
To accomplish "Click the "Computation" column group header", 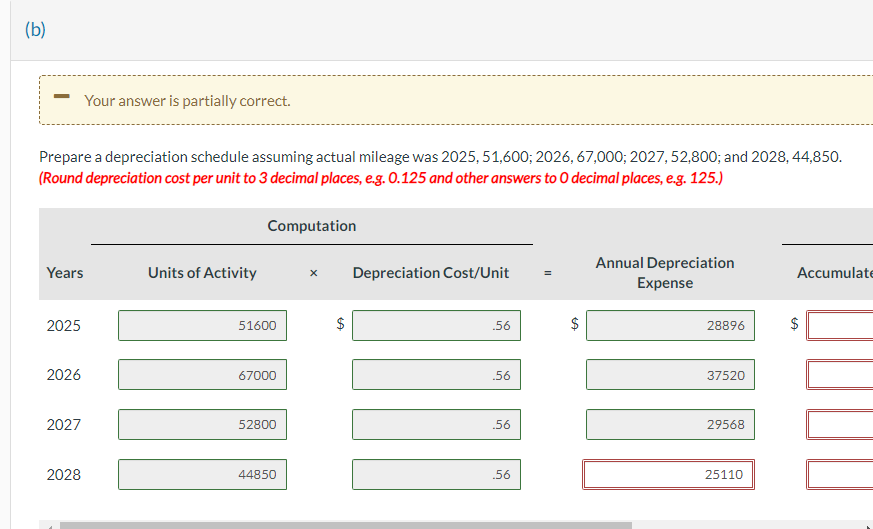I will (x=312, y=226).
